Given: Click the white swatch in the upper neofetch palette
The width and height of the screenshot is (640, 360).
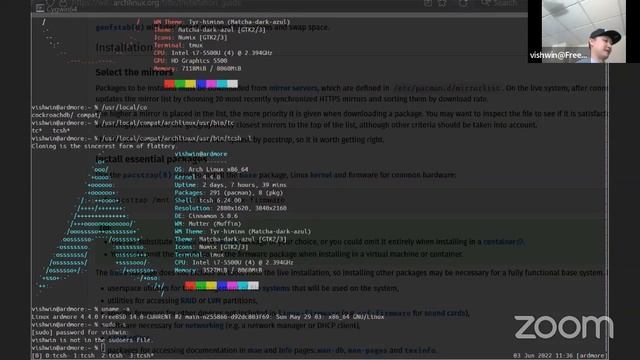Looking at the screenshot, I should (233, 84).
